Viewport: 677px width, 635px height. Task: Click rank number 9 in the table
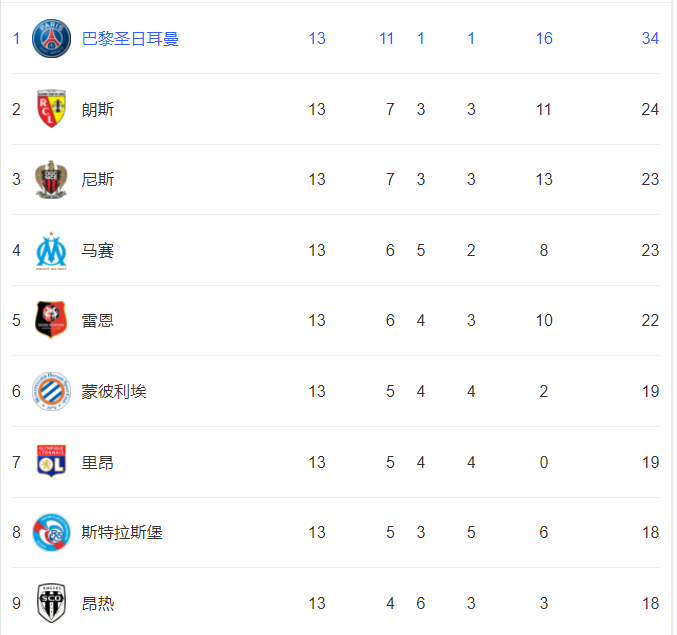point(16,603)
